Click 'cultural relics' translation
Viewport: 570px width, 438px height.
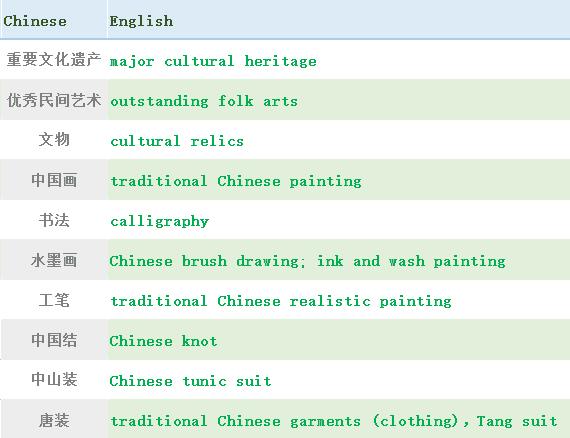tap(177, 141)
